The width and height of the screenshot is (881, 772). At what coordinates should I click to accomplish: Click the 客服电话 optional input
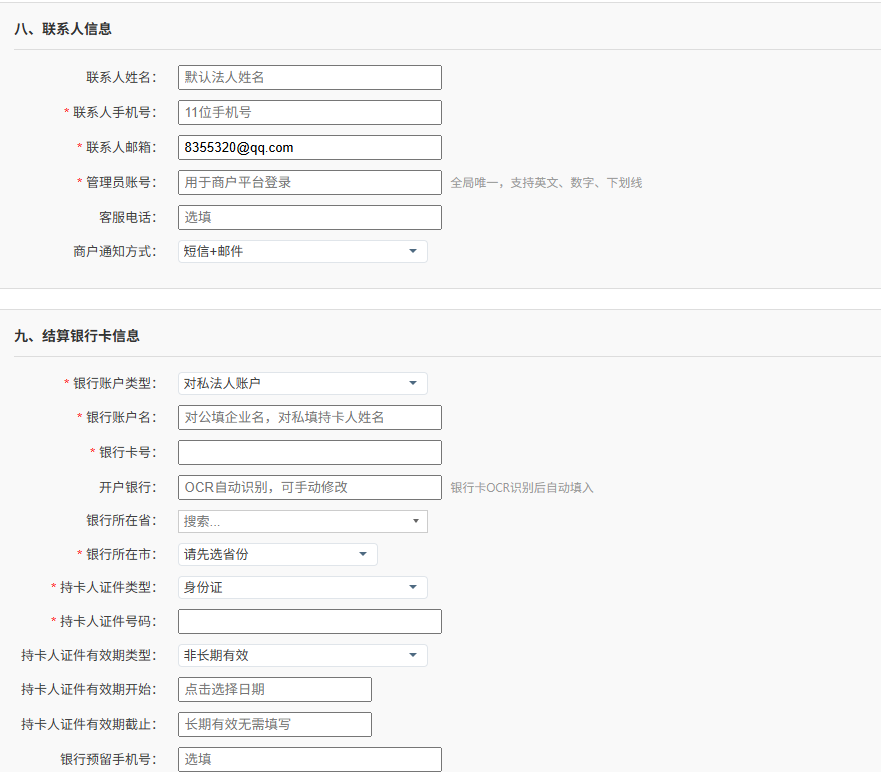(309, 217)
